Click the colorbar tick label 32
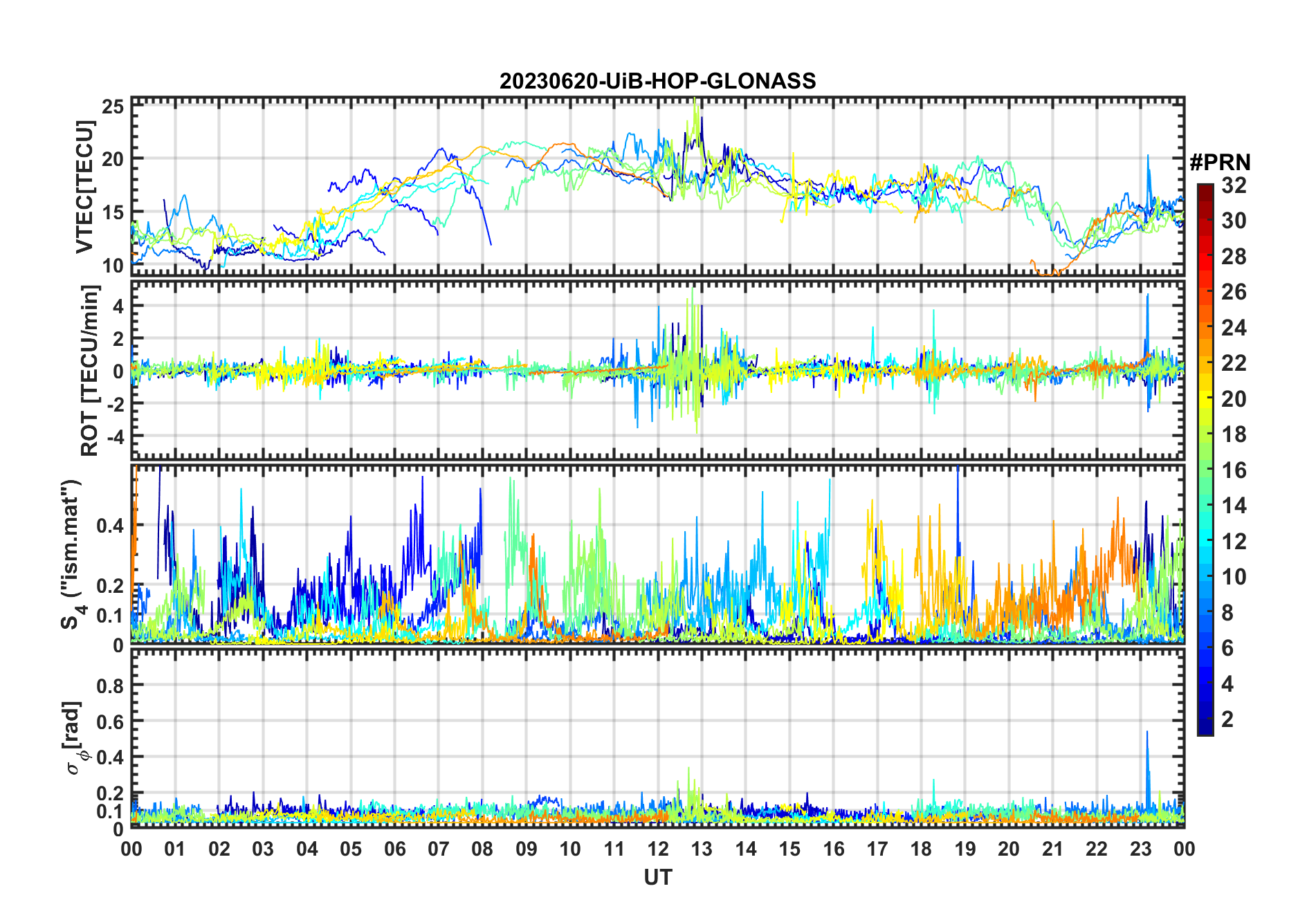 pos(1234,185)
